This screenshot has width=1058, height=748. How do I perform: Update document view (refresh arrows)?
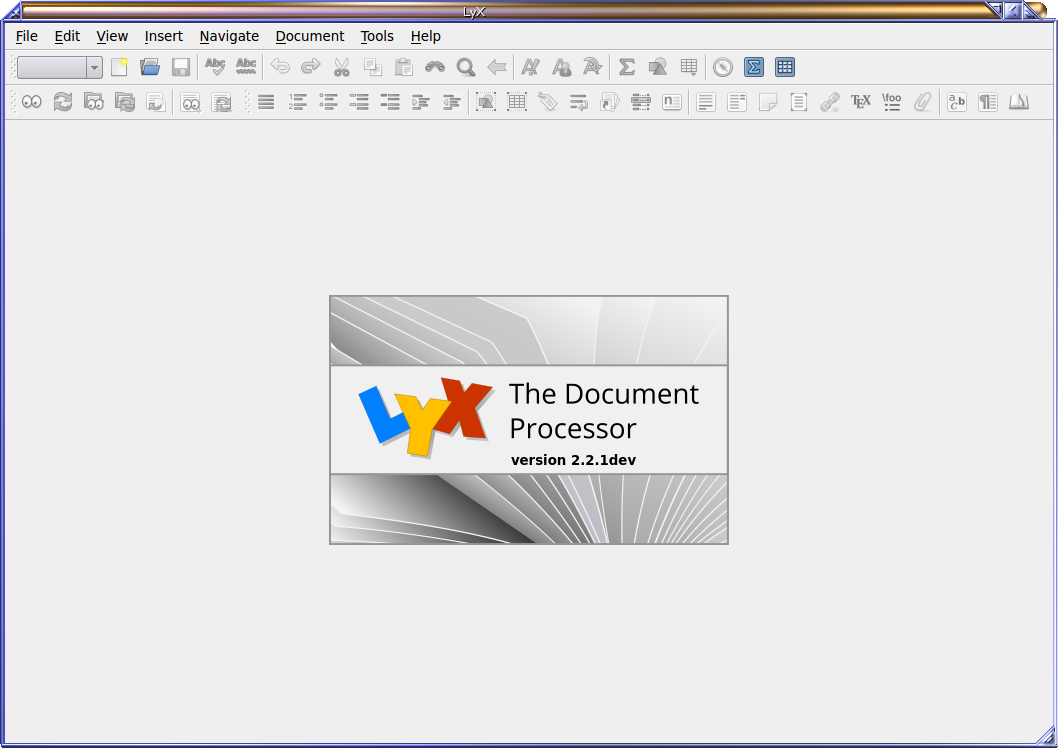tap(63, 102)
